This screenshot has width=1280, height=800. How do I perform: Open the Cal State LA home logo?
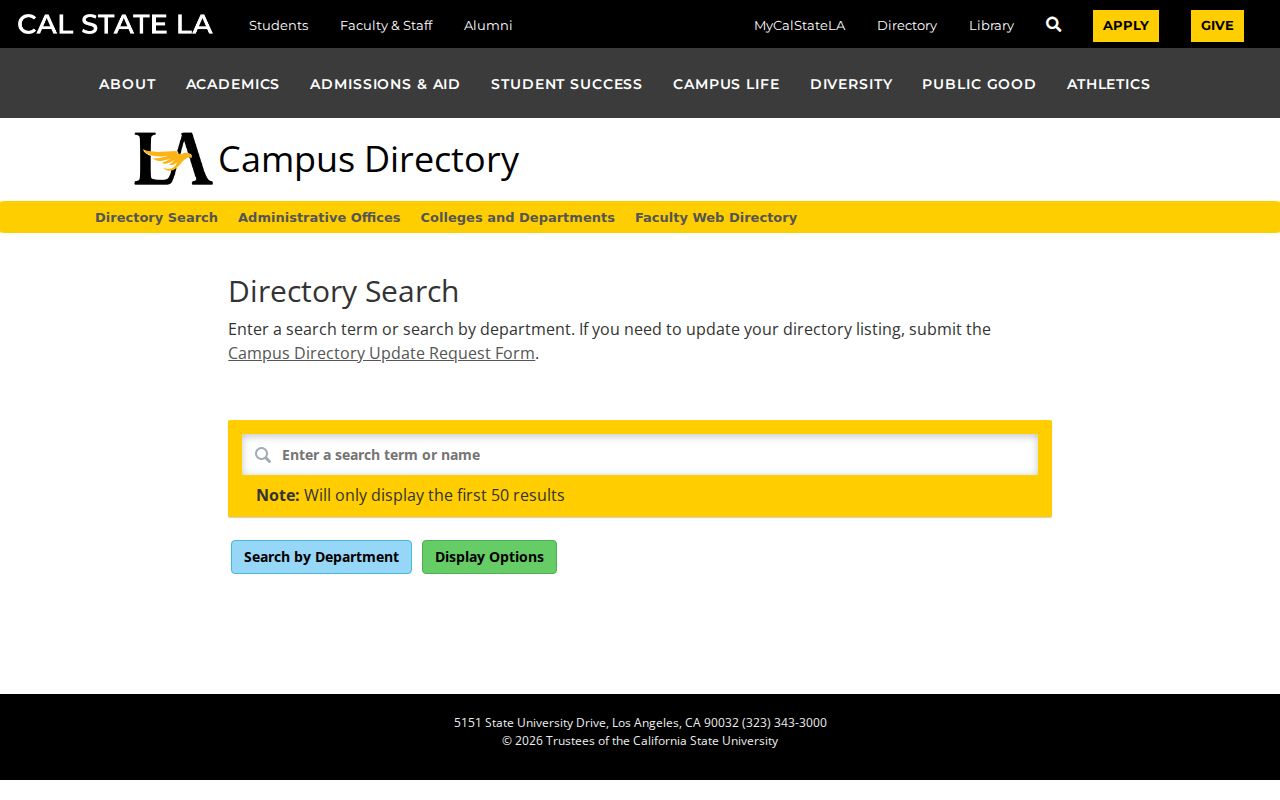tap(115, 25)
